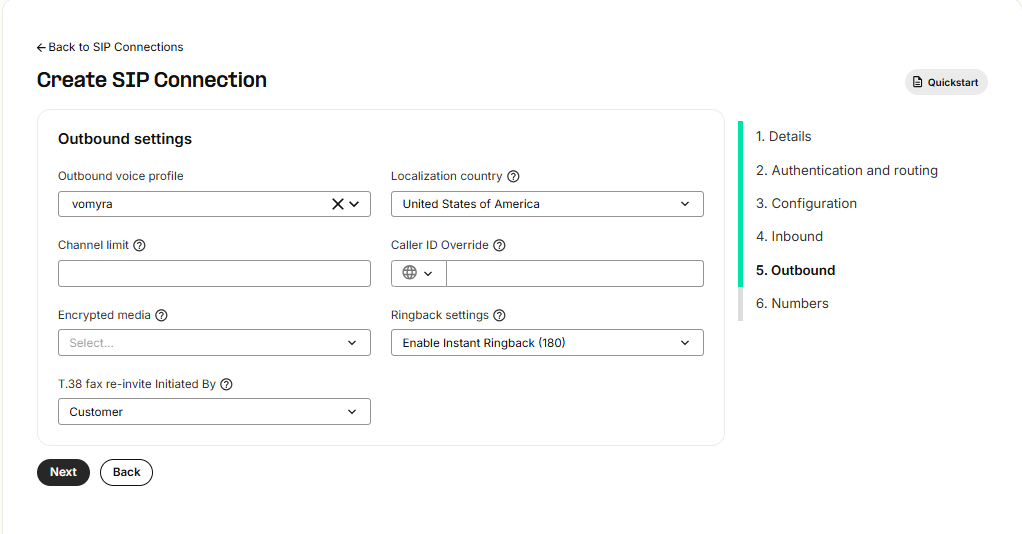Open the Quickstart guide
1022x534 pixels.
[946, 82]
